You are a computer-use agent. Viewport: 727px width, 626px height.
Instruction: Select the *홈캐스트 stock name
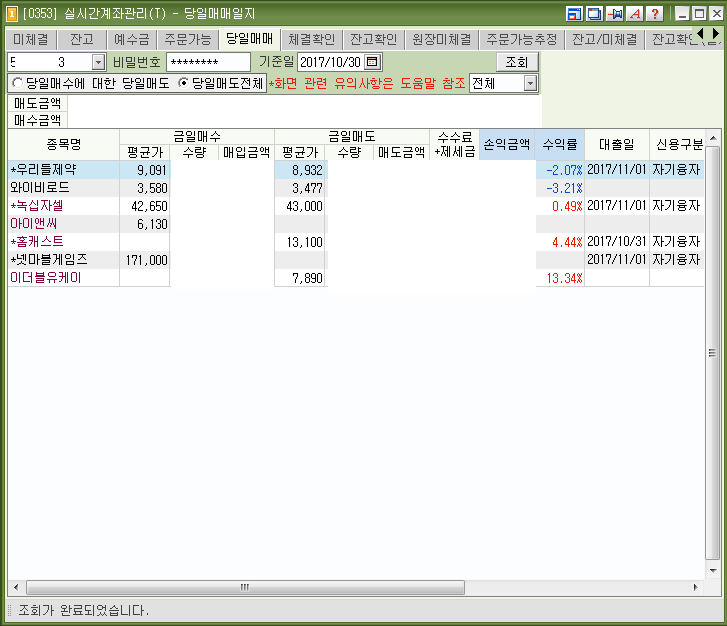[x=37, y=242]
